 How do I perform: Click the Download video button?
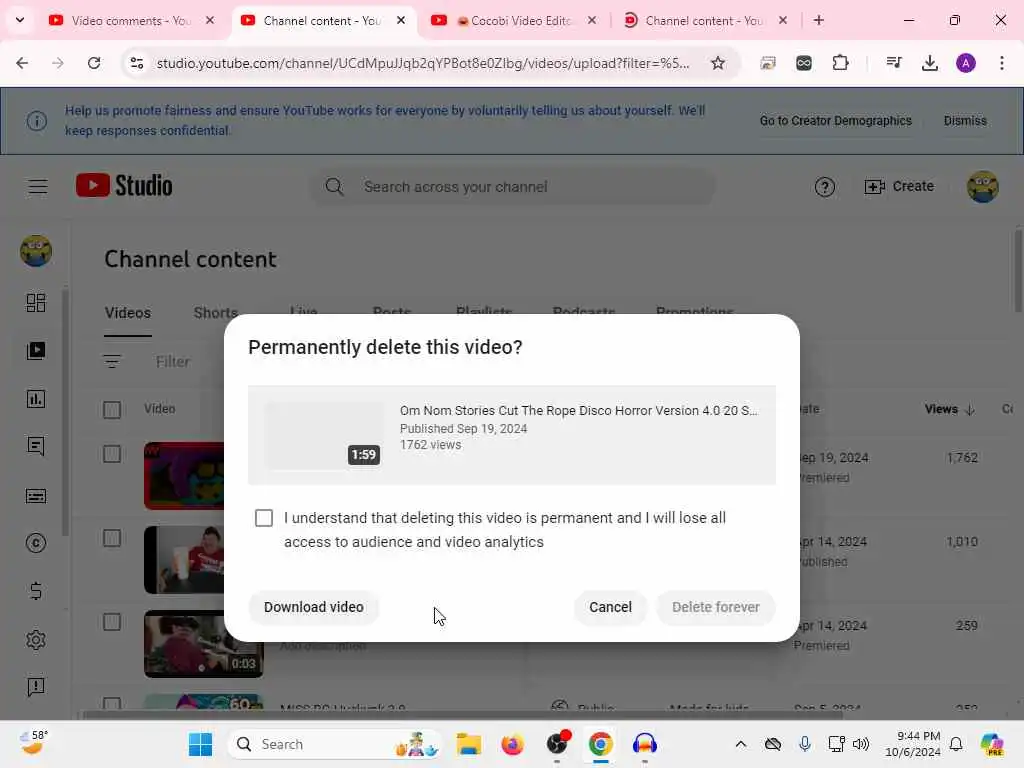[x=313, y=607]
